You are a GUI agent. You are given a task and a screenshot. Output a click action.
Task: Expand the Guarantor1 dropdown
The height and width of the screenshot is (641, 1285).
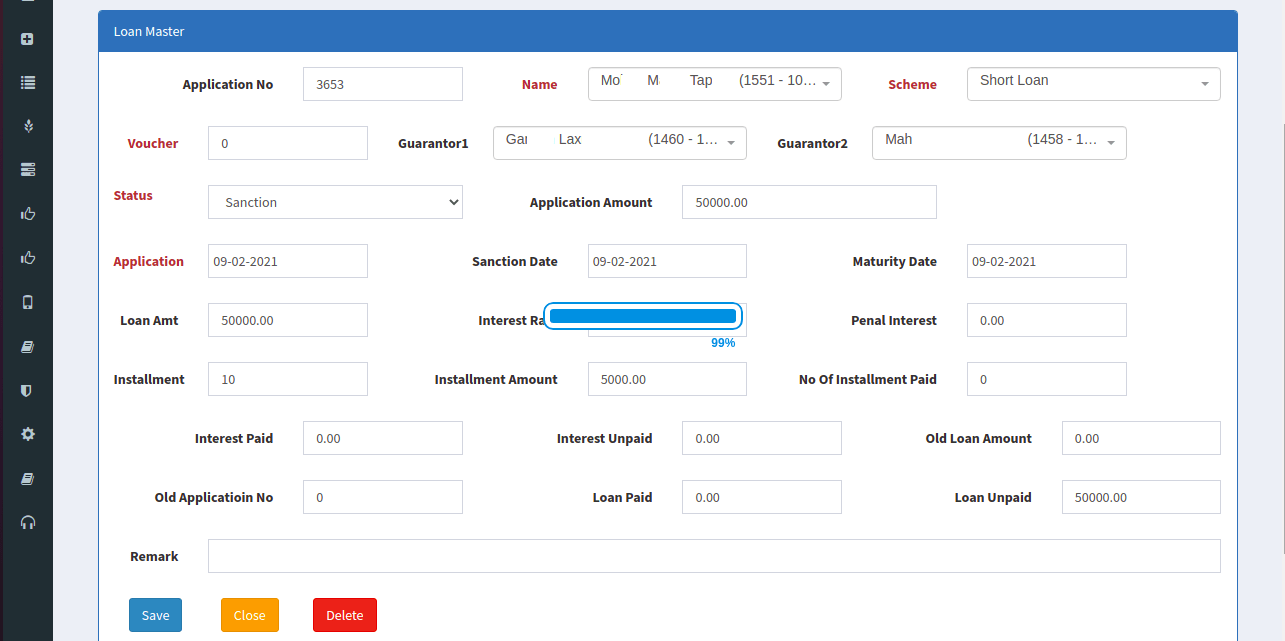point(619,143)
